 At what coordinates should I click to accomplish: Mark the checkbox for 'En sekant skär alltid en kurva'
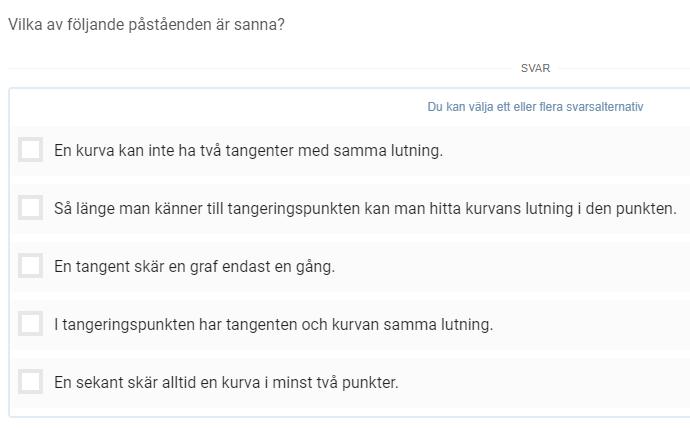click(30, 382)
